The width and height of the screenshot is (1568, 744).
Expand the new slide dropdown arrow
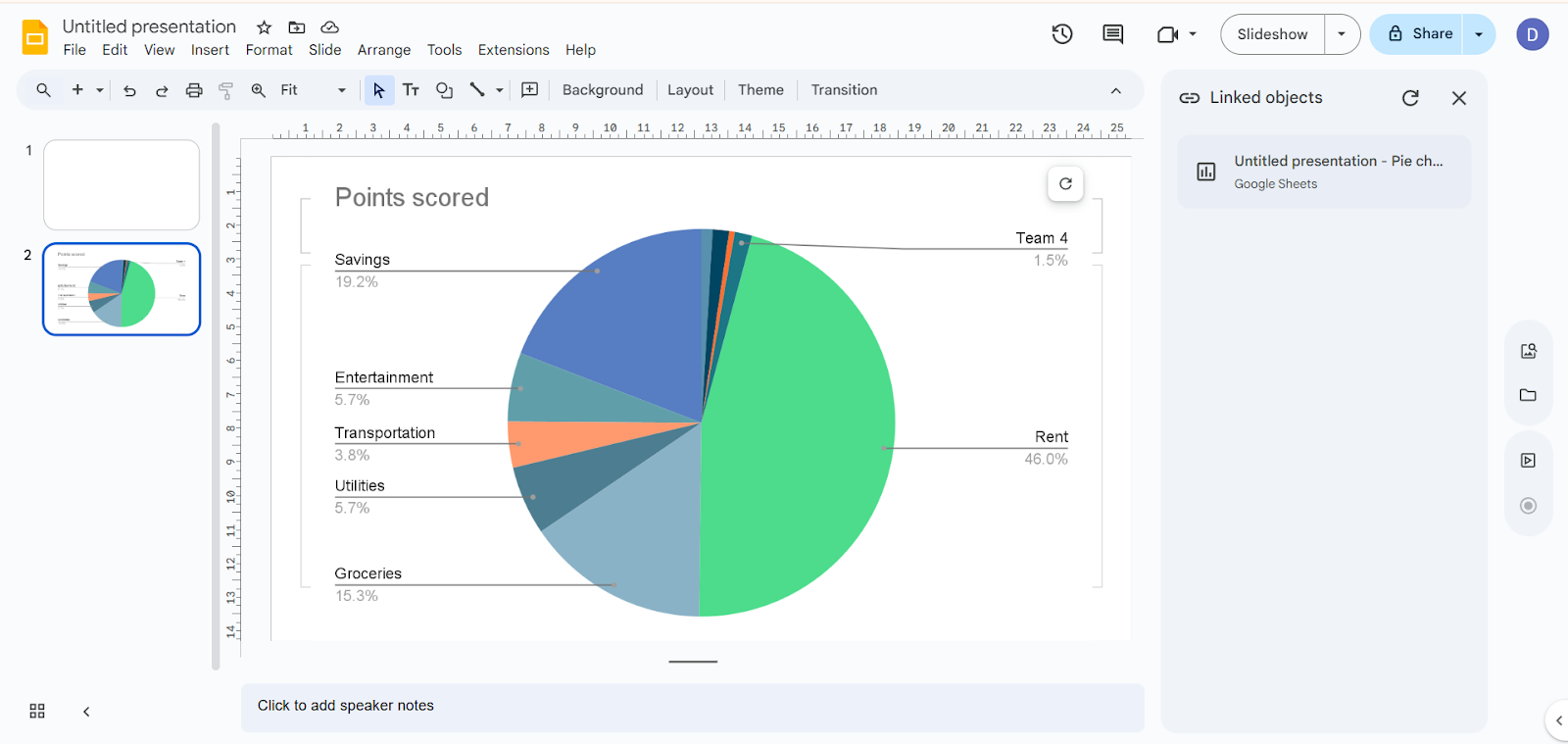tap(100, 90)
